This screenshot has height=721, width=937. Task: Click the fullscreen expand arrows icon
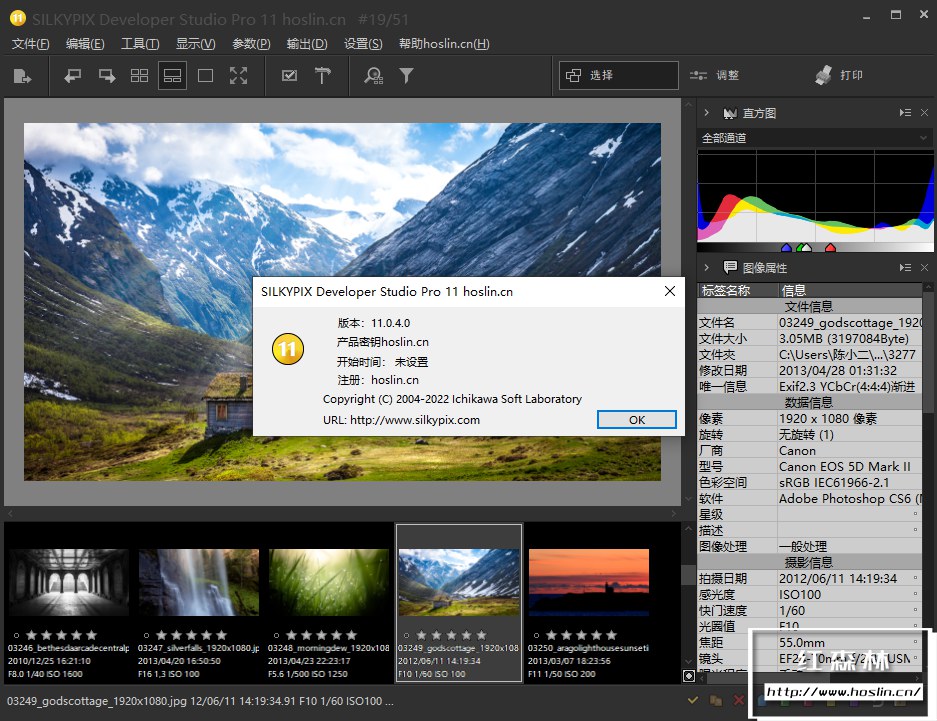[238, 76]
